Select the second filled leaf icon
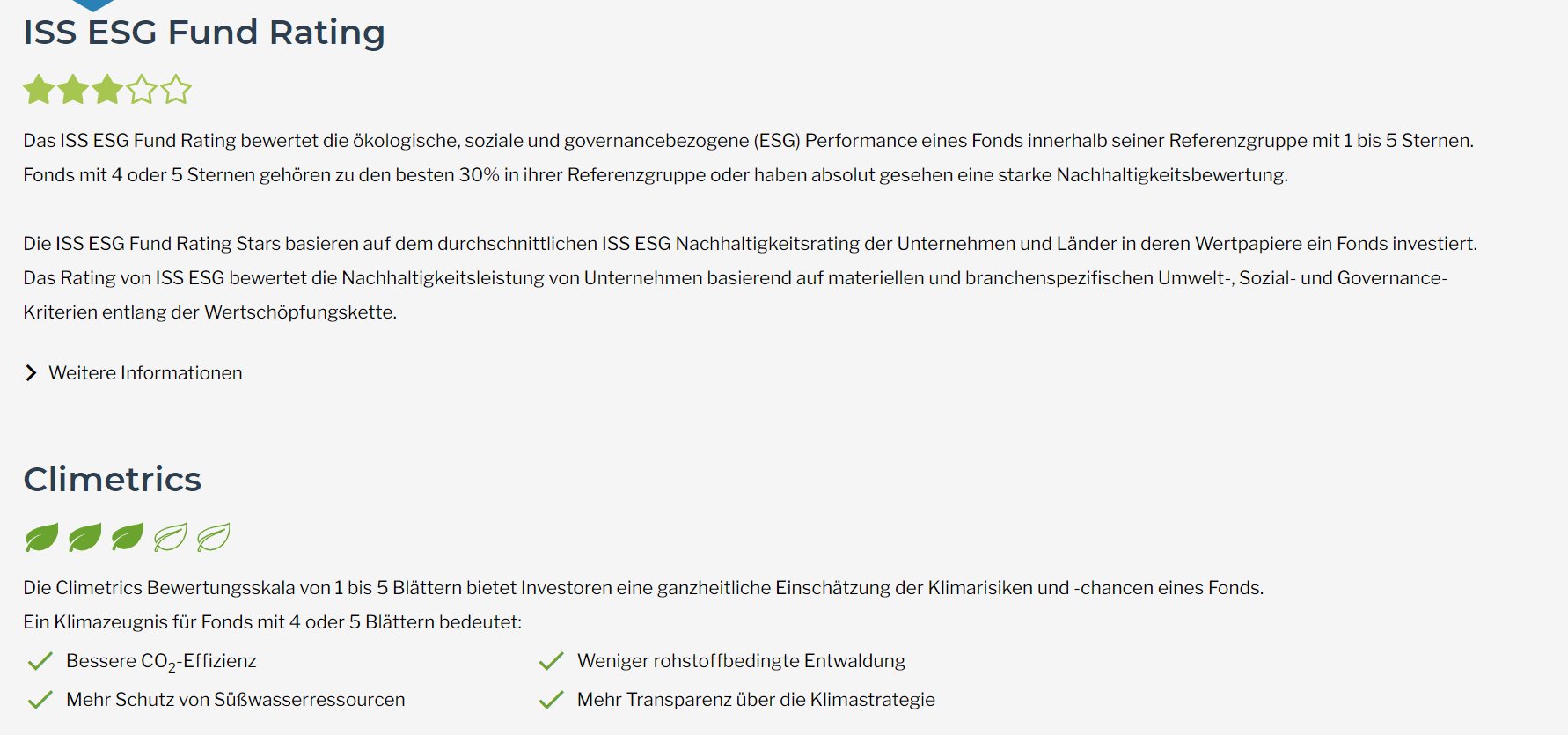Image resolution: width=1568 pixels, height=735 pixels. coord(84,536)
